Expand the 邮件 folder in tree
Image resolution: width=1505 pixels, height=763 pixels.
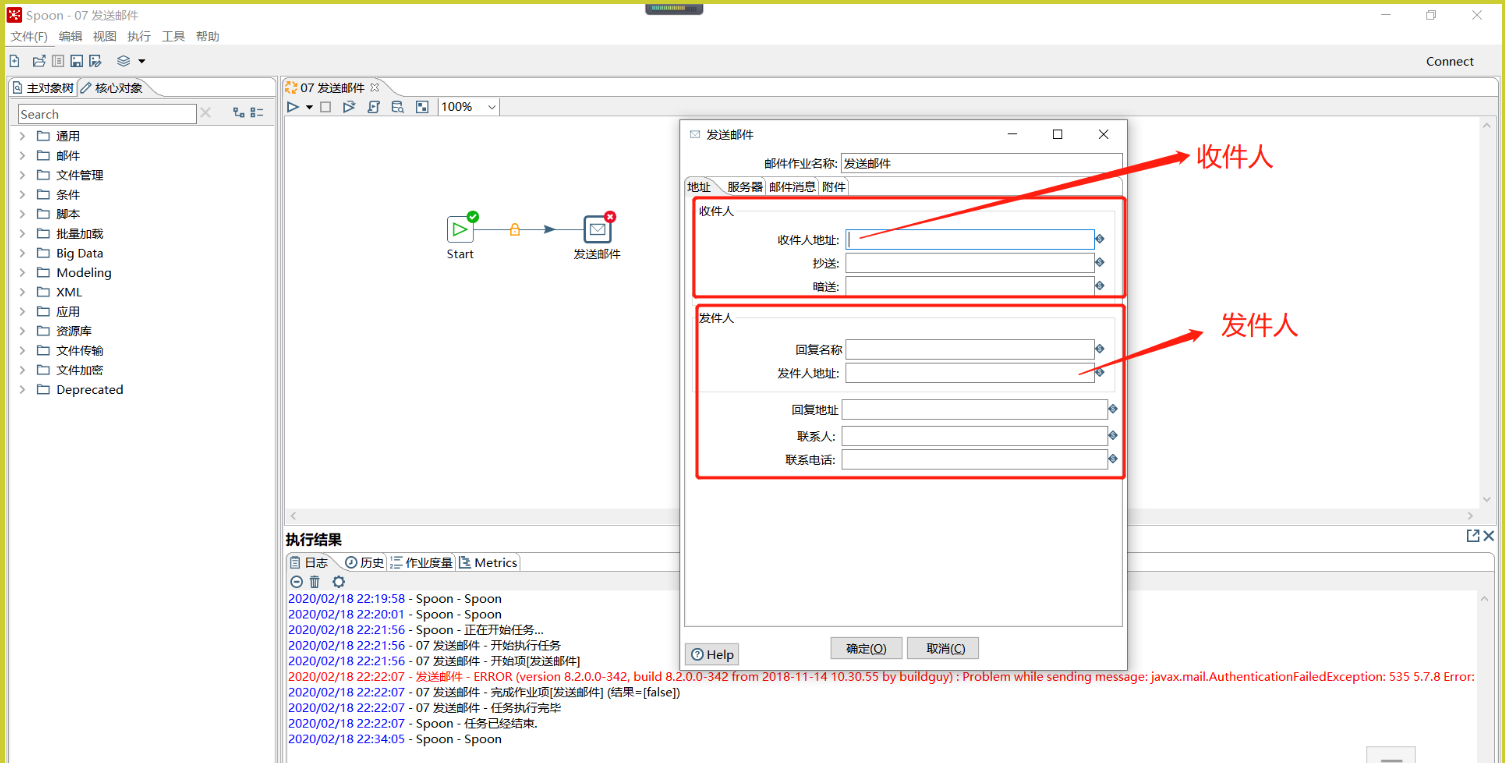(22, 156)
